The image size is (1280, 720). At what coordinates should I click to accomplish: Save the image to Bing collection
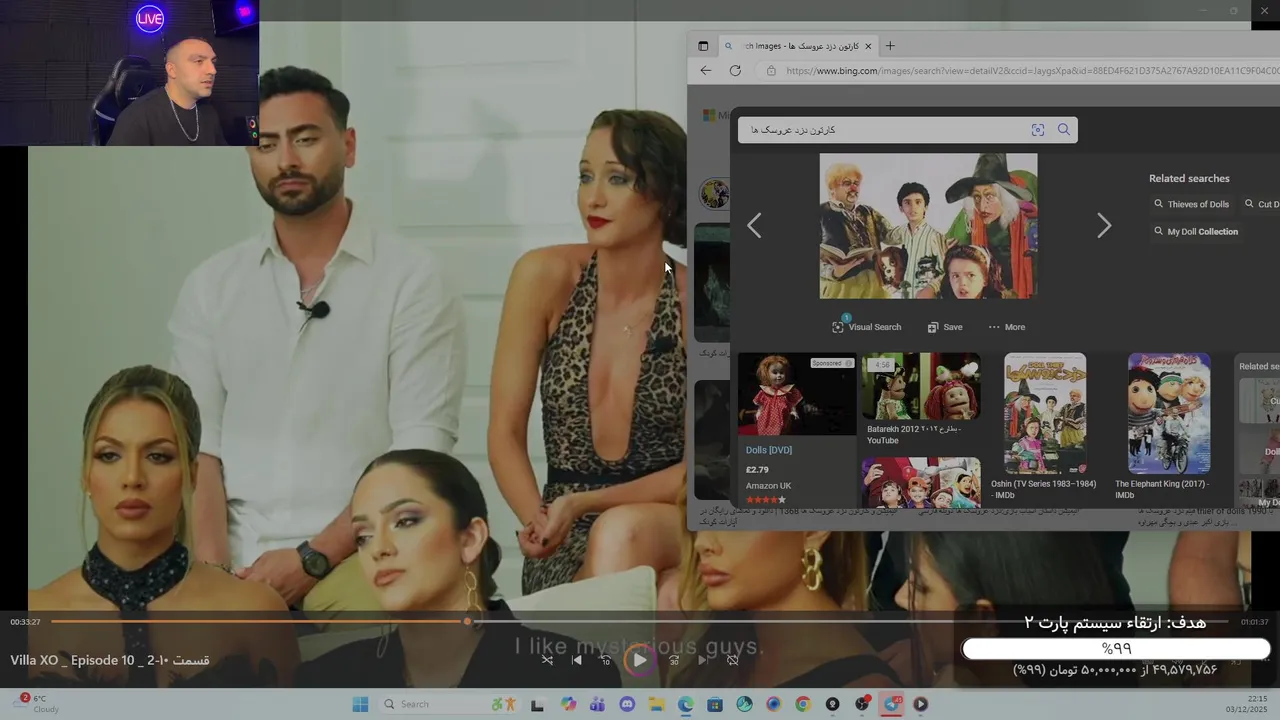pyautogui.click(x=945, y=327)
